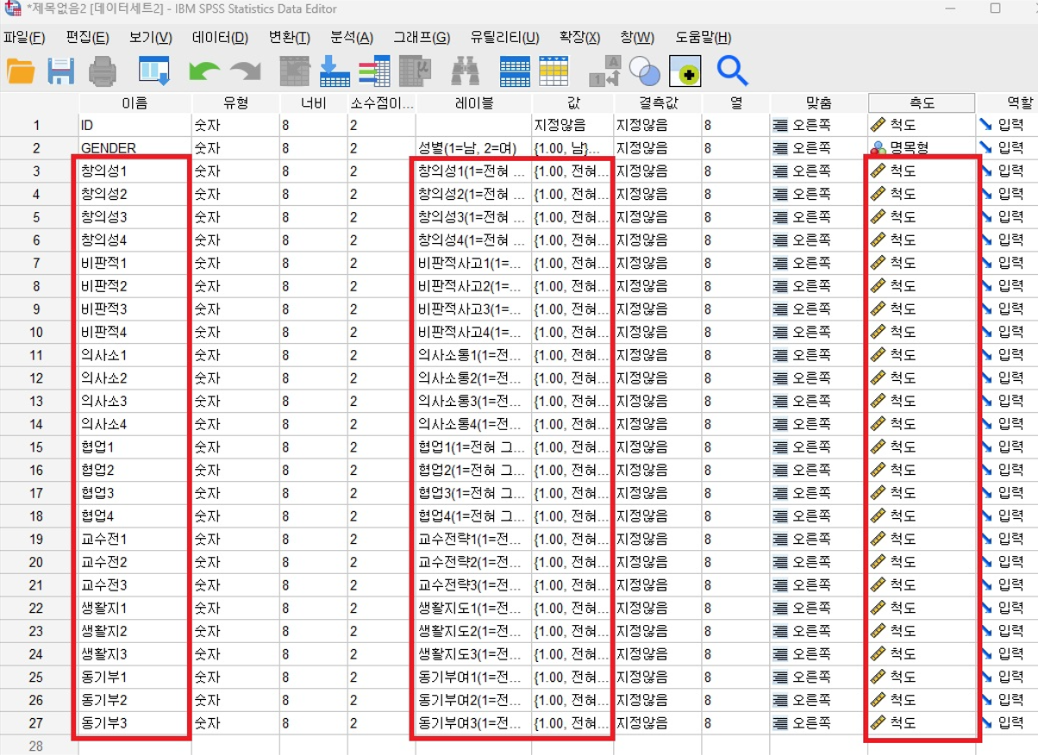
Task: Select variable name cell 생활지2
Action: [x=135, y=631]
